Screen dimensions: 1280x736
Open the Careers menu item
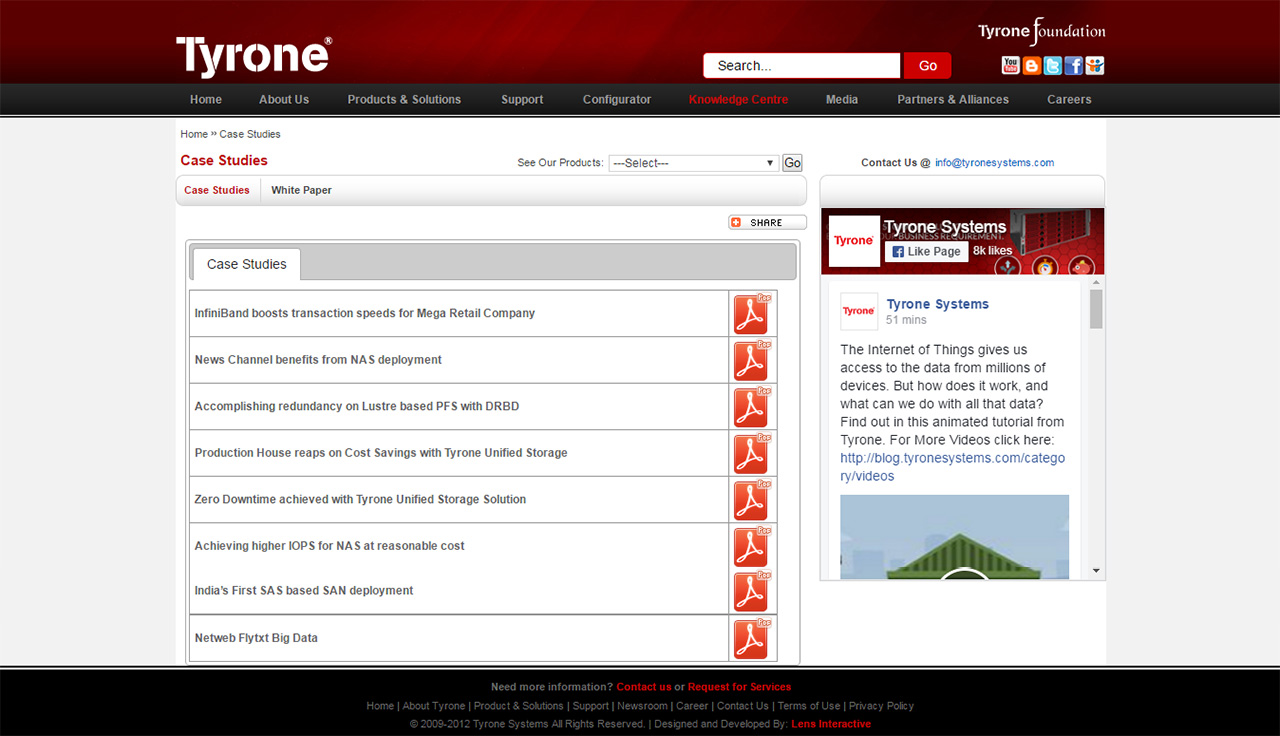pos(1069,100)
